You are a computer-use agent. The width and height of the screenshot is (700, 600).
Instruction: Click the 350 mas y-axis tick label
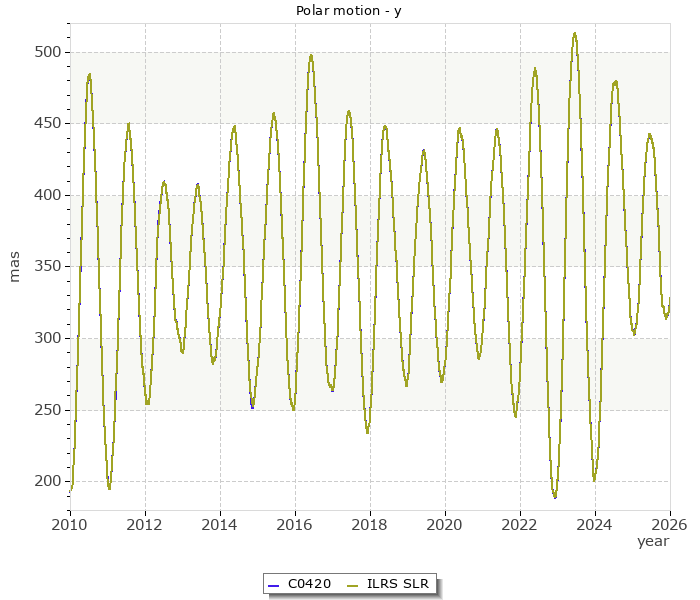tap(49, 267)
